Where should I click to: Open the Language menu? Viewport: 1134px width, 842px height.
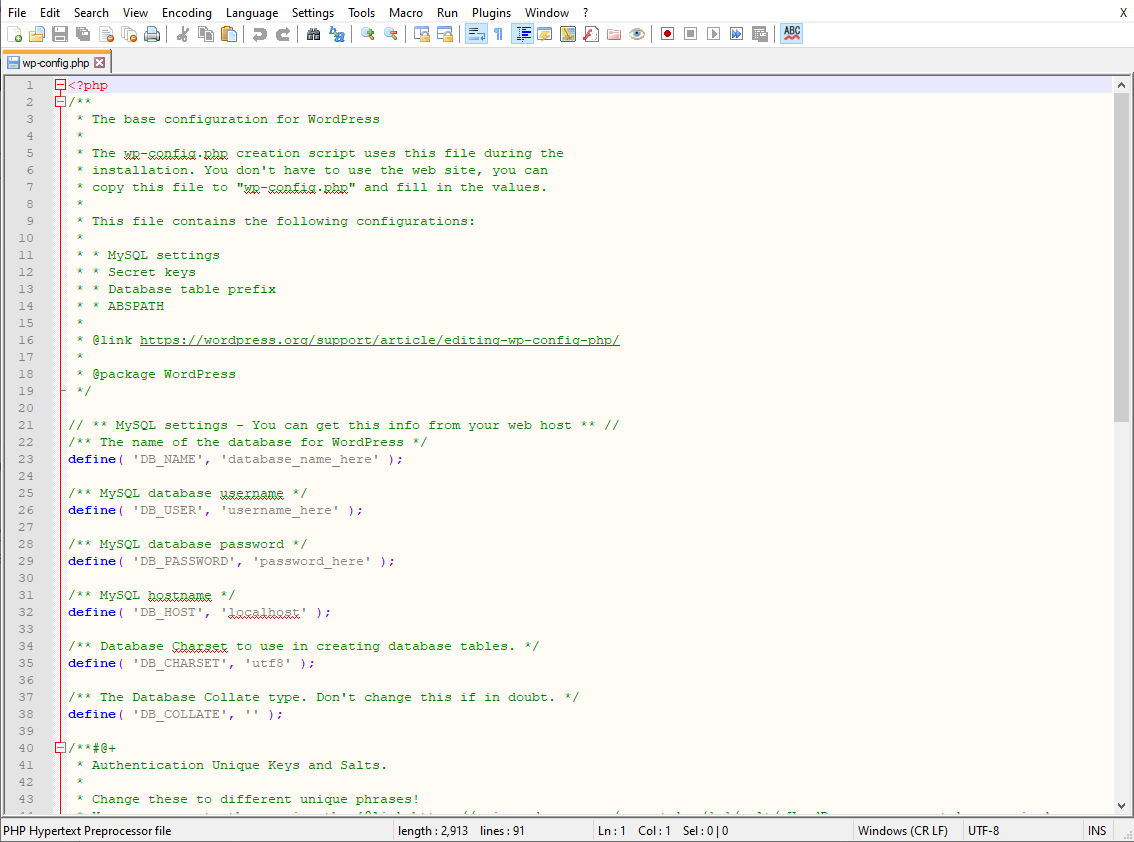[x=252, y=12]
